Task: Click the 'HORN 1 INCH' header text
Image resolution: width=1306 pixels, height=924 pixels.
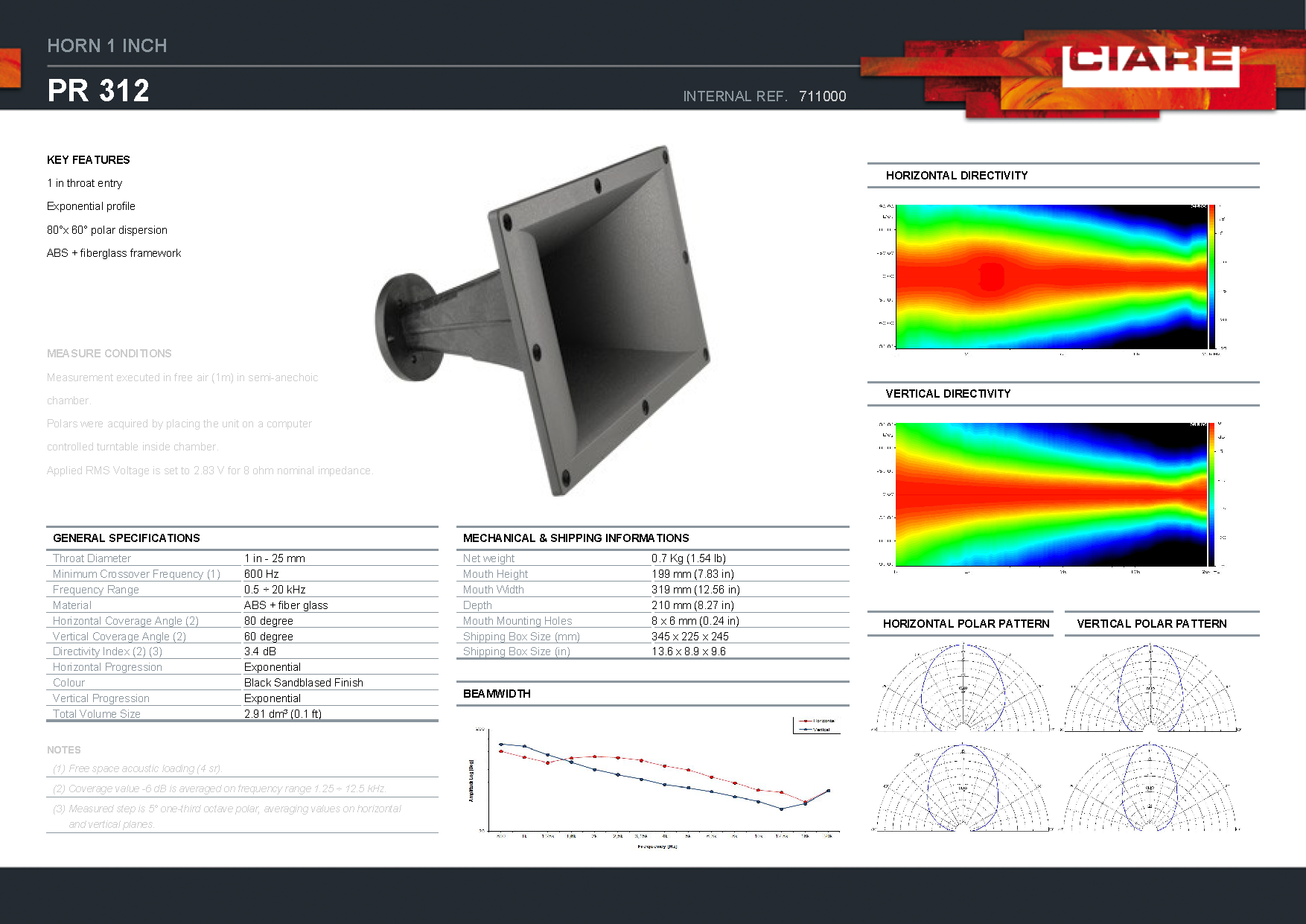Action: [x=107, y=46]
